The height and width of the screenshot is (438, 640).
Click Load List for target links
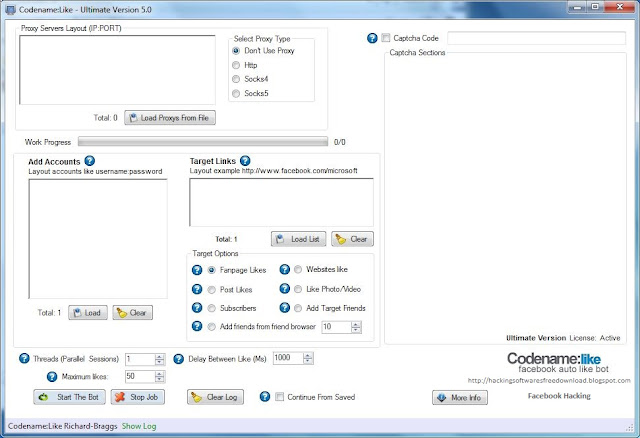[298, 239]
